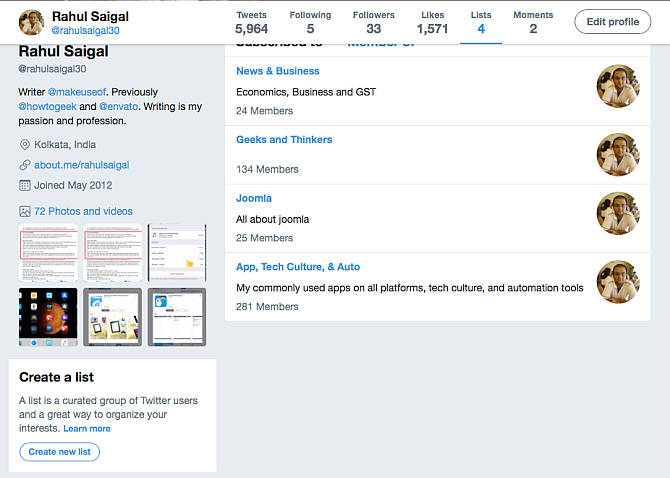Click the App, Tech Culture list avatar

coord(618,281)
